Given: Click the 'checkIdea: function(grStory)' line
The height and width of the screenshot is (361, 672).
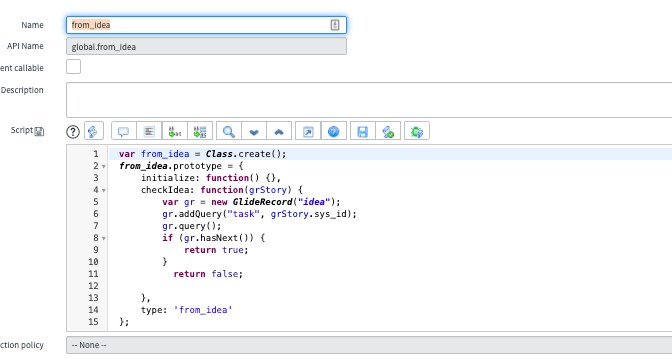Looking at the screenshot, I should 222,190.
